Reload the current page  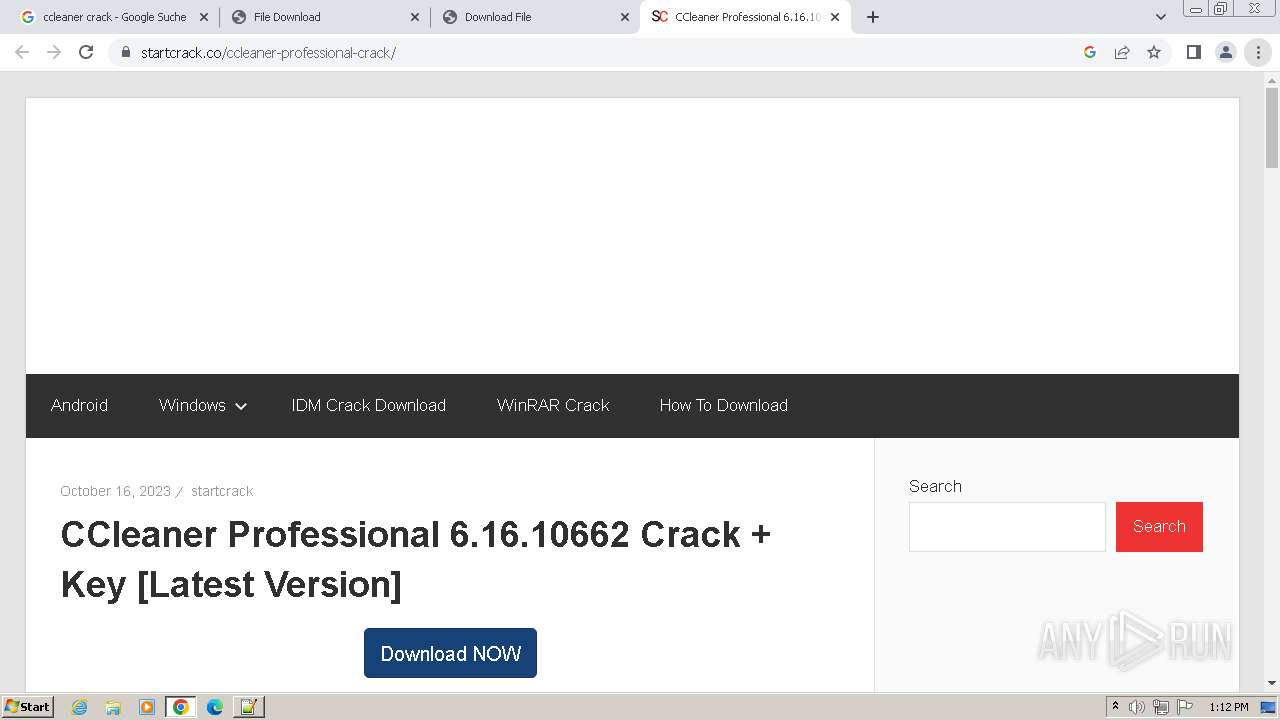(86, 52)
